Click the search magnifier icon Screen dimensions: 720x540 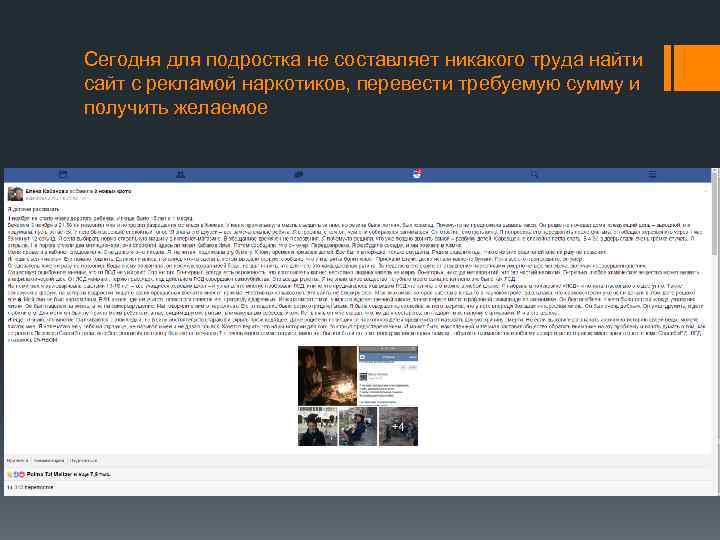pyautogui.click(x=534, y=174)
